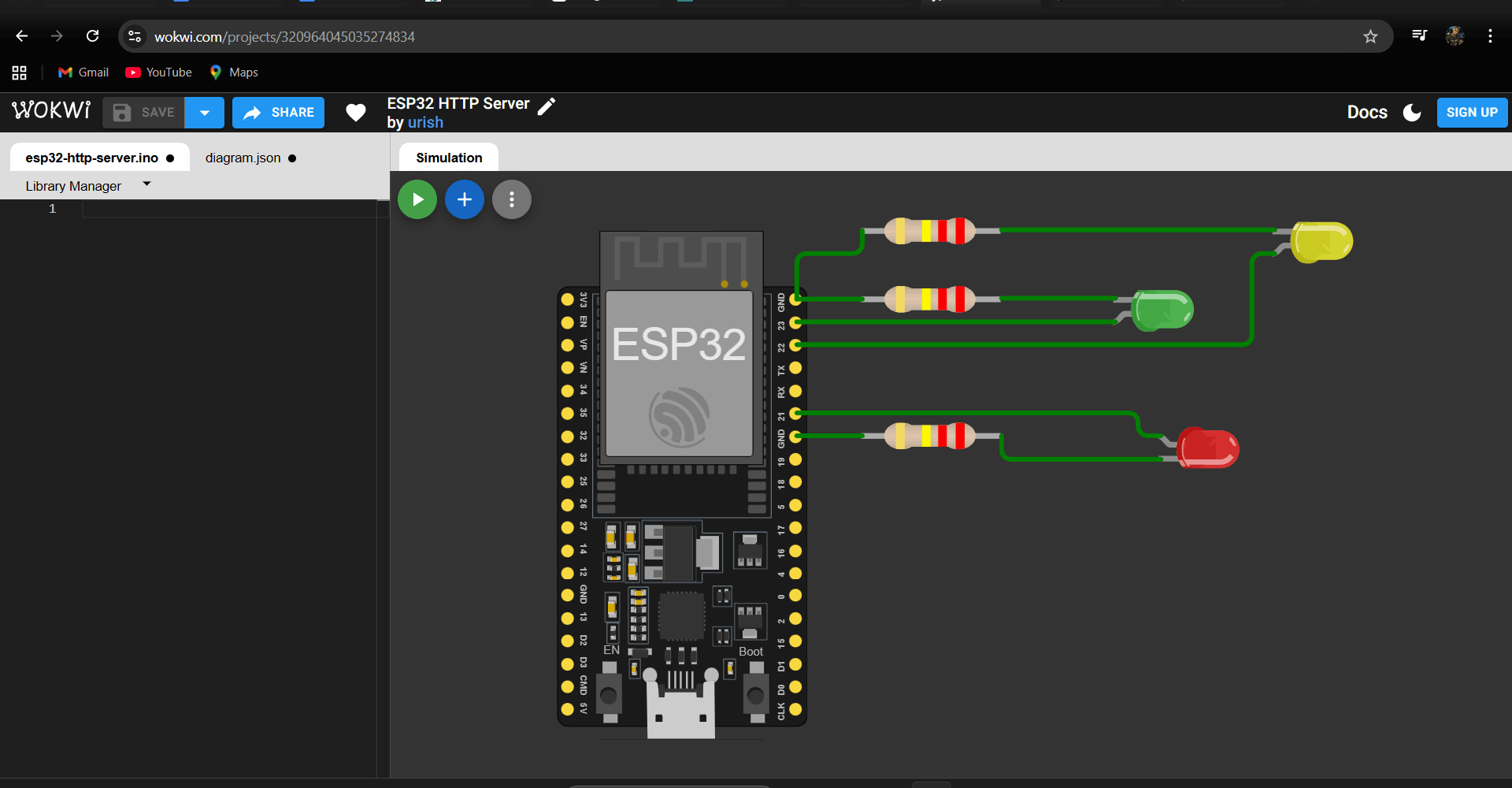Select the resistor wired to the yellow LED
The height and width of the screenshot is (788, 1512).
(x=930, y=231)
